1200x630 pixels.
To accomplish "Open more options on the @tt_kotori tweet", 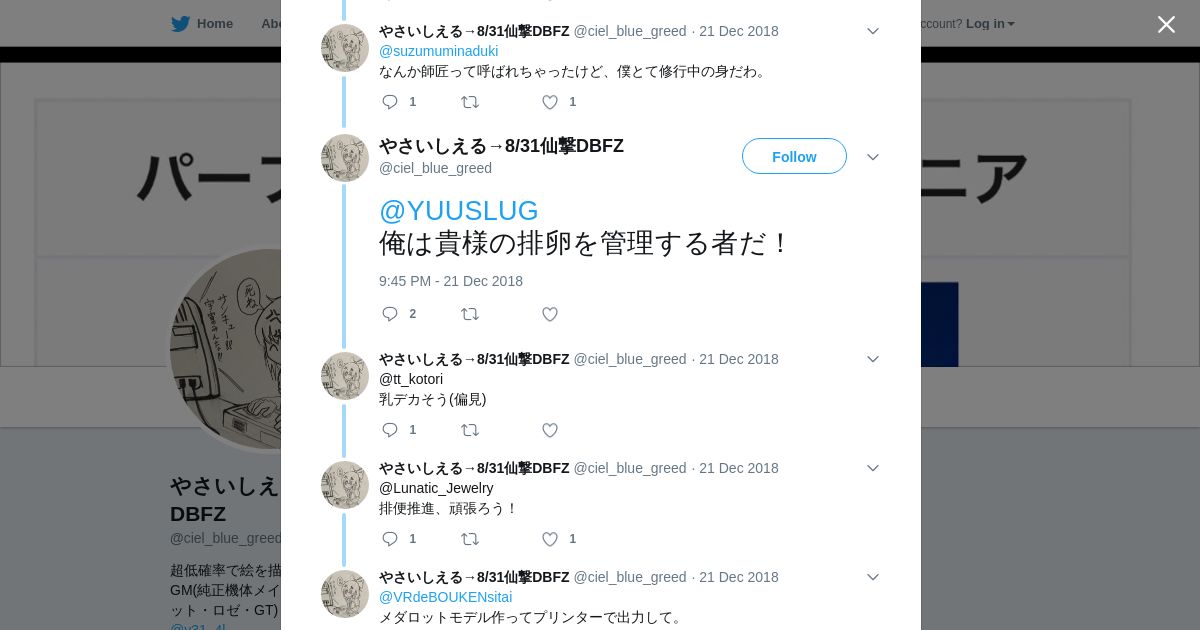I will tap(873, 359).
